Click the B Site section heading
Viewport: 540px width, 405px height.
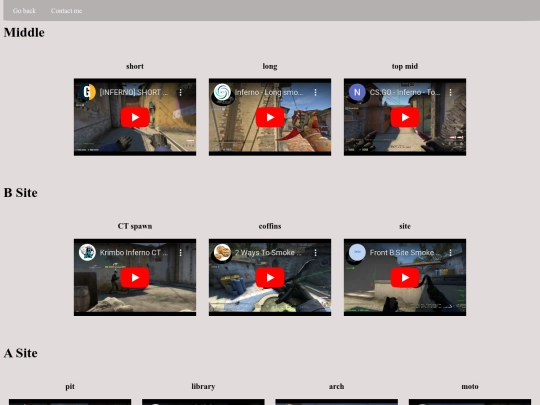(21, 193)
